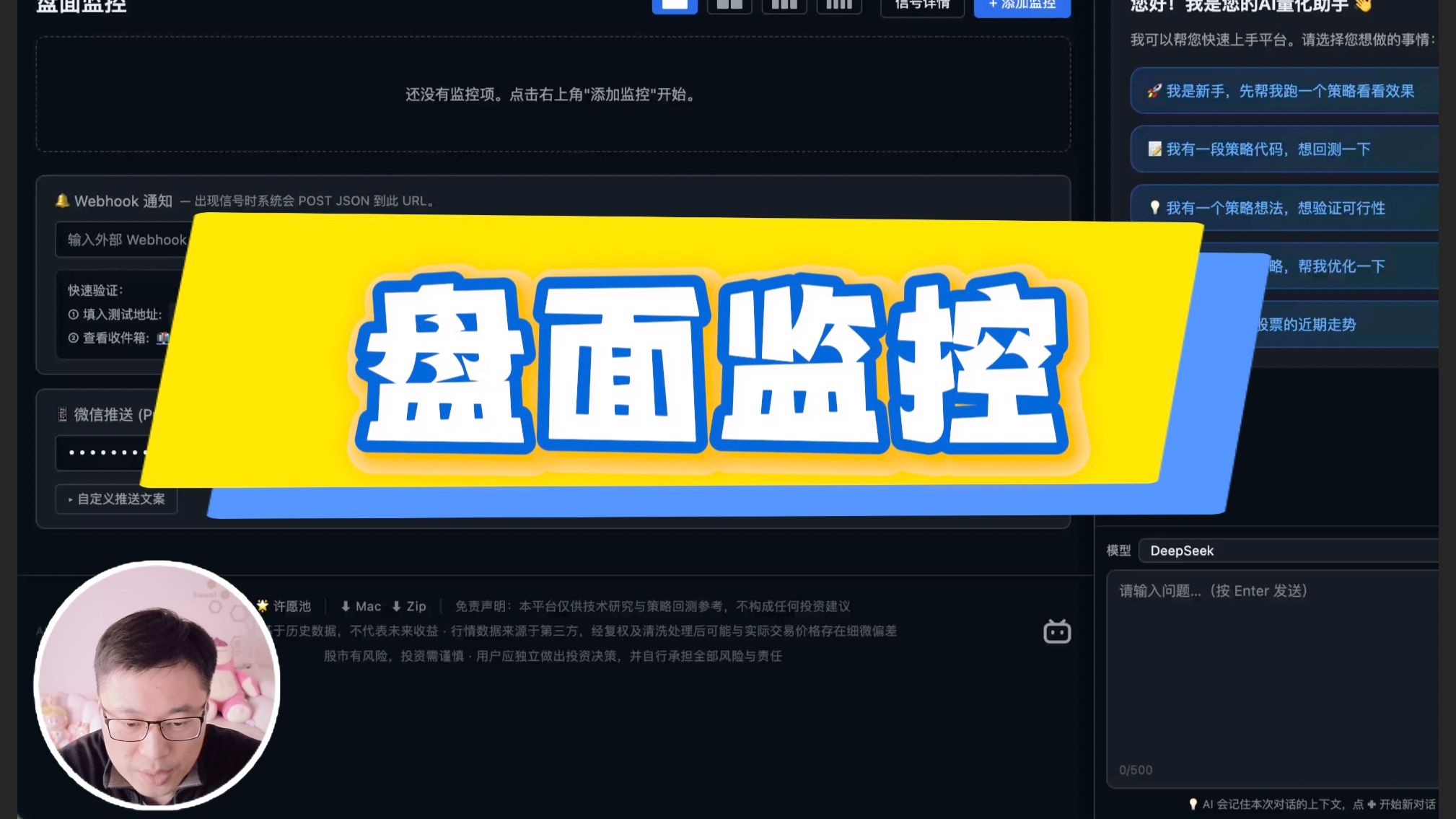Open the Bilibili icon link
This screenshot has width=1456, height=819.
[1057, 631]
